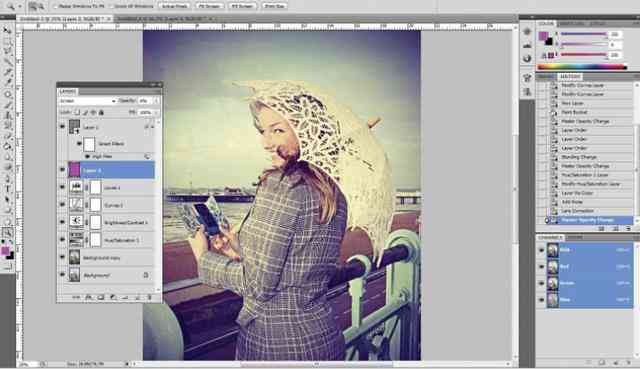The height and width of the screenshot is (369, 640).
Task: Click foreground color swatch in Color panel
Action: (x=543, y=36)
